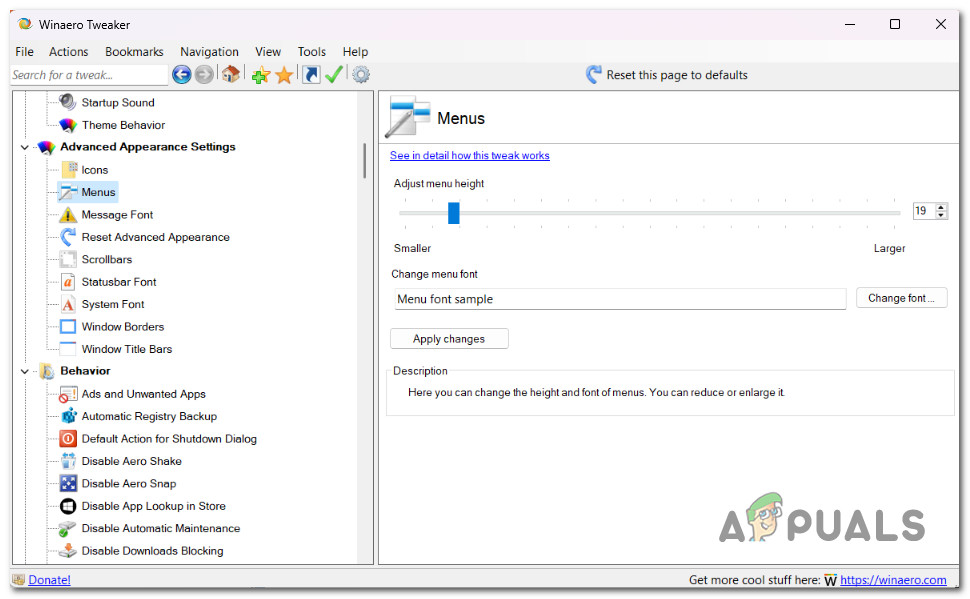Open the Navigation menu
Screen dimensions: 970x599
pyautogui.click(x=209, y=52)
